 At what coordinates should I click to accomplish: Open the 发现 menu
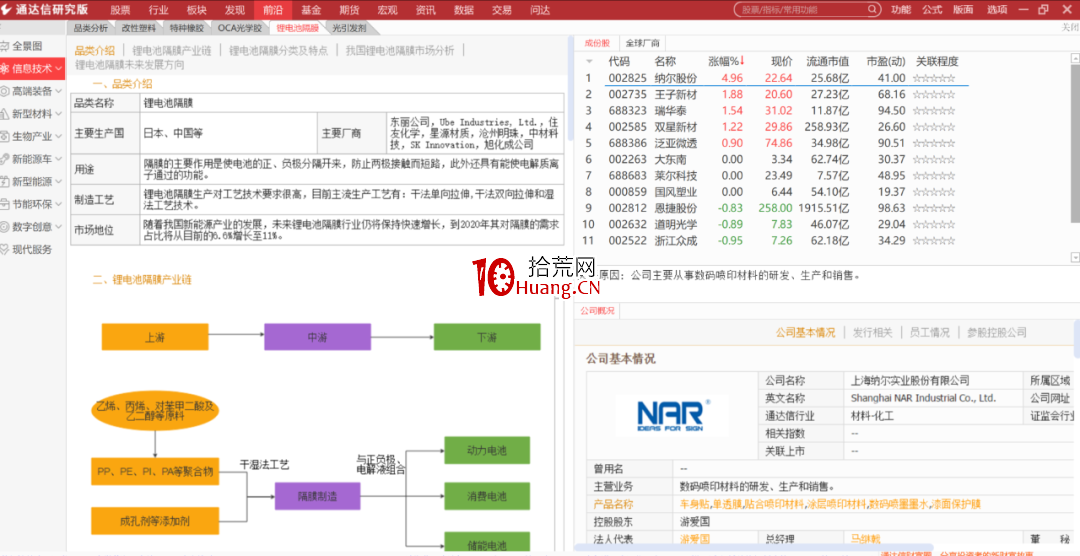click(235, 10)
